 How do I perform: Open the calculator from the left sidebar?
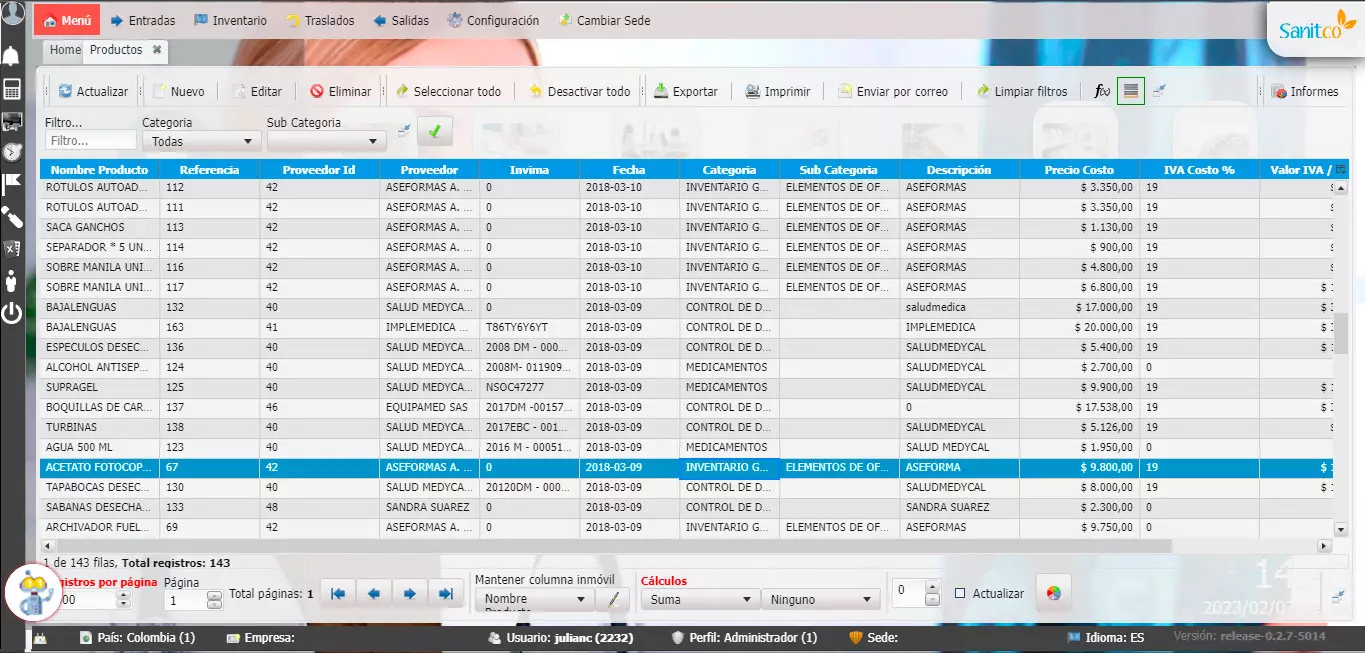12,90
